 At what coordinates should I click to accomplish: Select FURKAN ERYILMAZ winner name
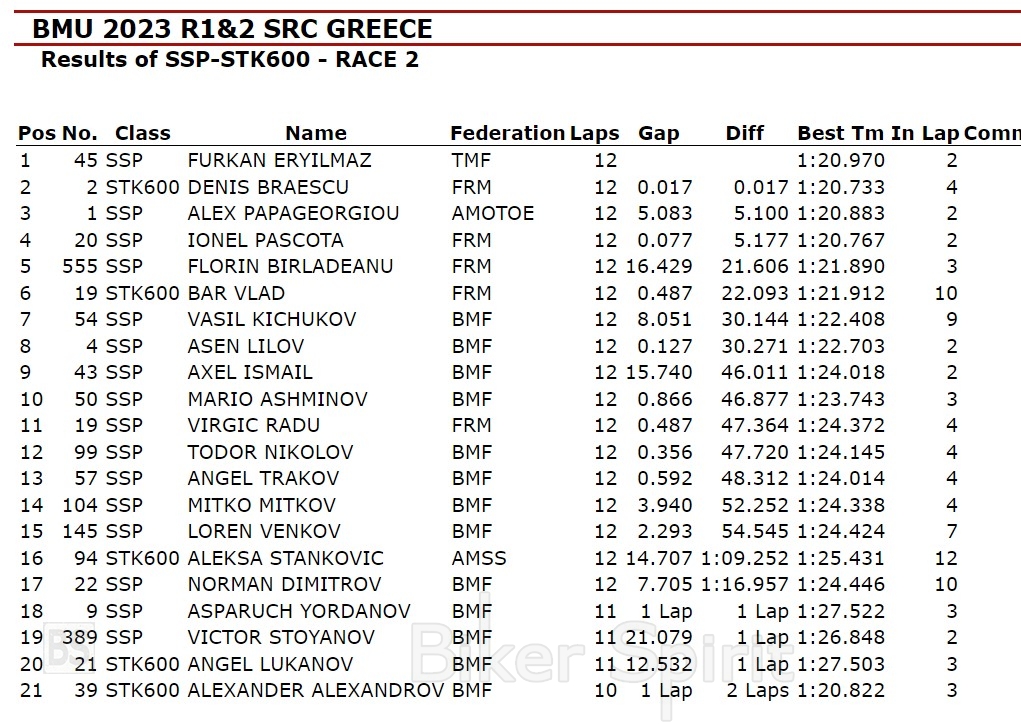[279, 160]
